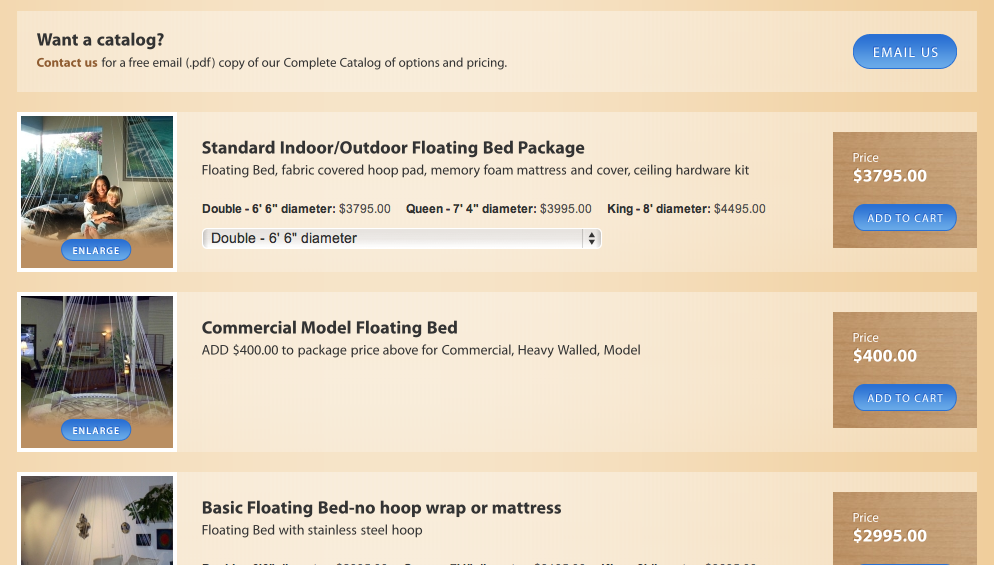Click the $2995.00 price label
Viewport: 994px width, 565px height.
pos(889,536)
